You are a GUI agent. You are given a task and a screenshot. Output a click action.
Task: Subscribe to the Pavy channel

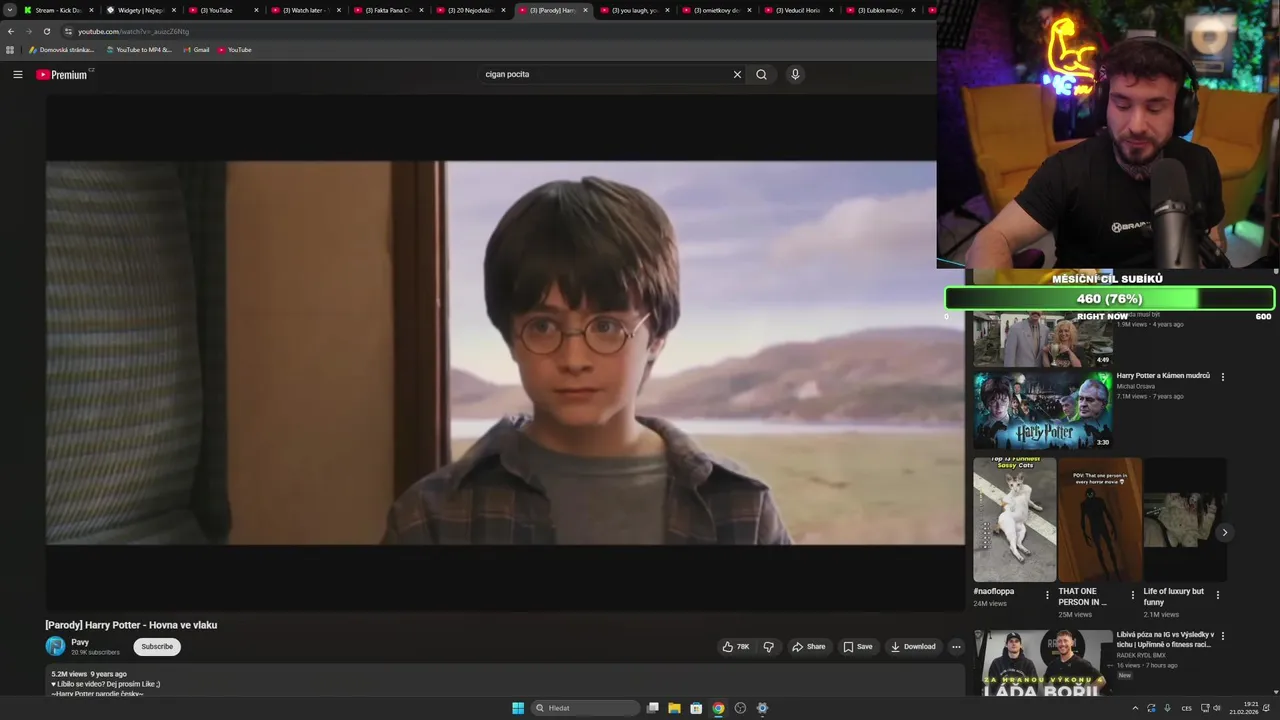(x=157, y=647)
